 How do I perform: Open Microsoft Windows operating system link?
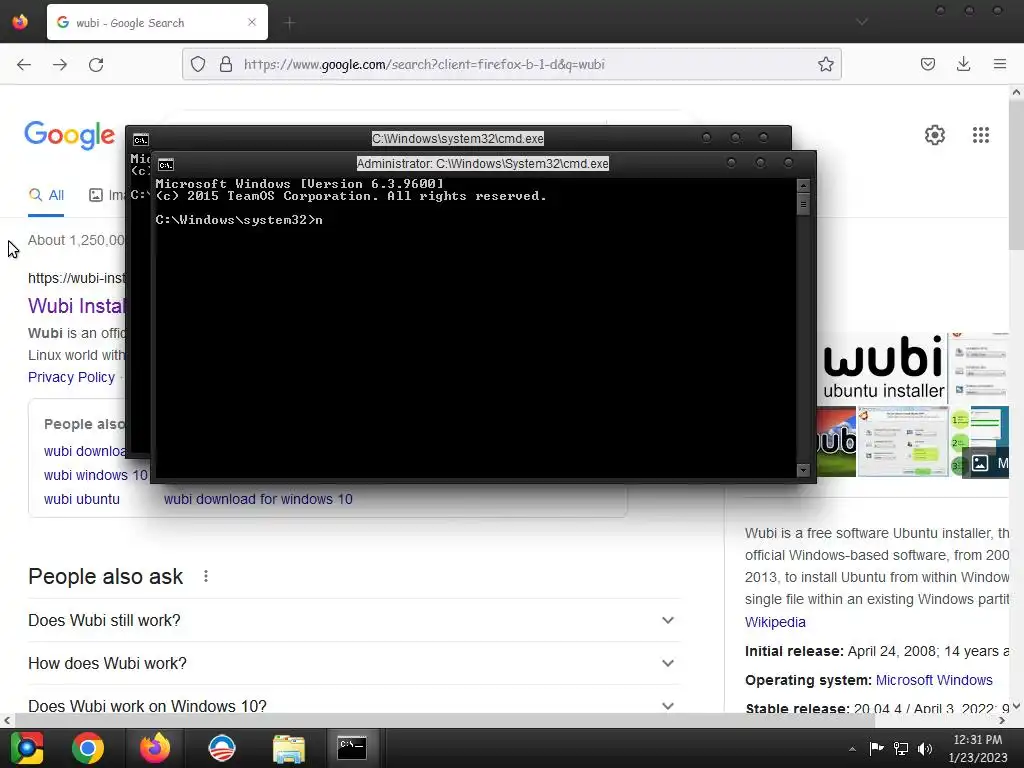coord(934,680)
